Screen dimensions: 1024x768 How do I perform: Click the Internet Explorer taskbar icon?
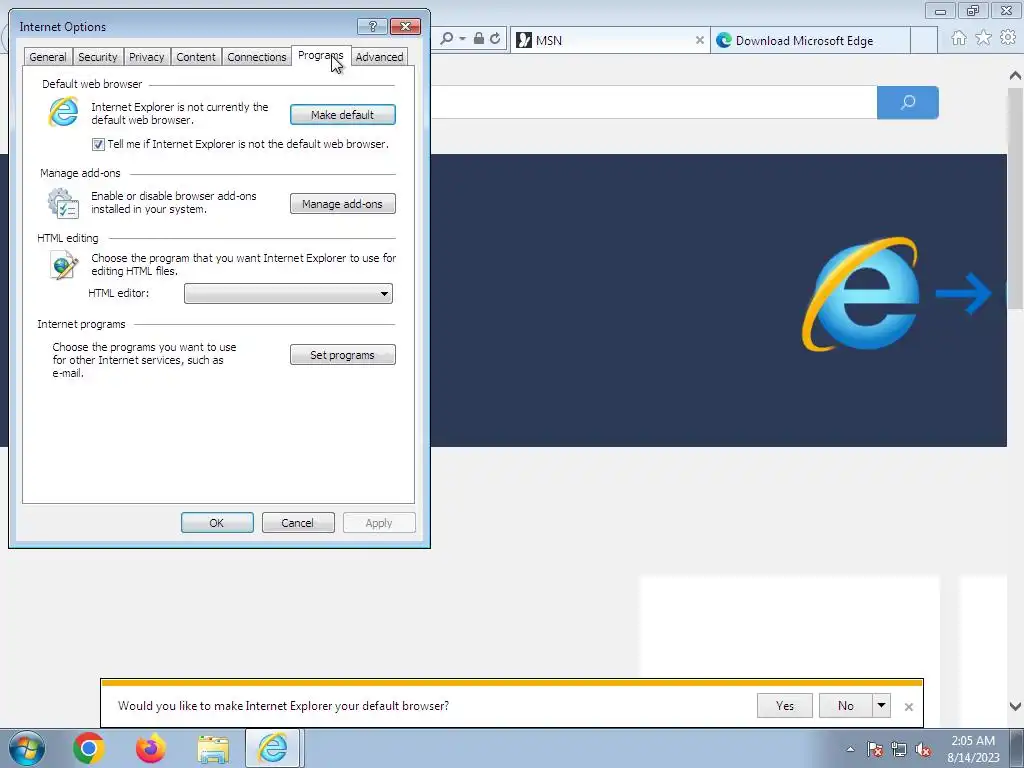tap(273, 748)
